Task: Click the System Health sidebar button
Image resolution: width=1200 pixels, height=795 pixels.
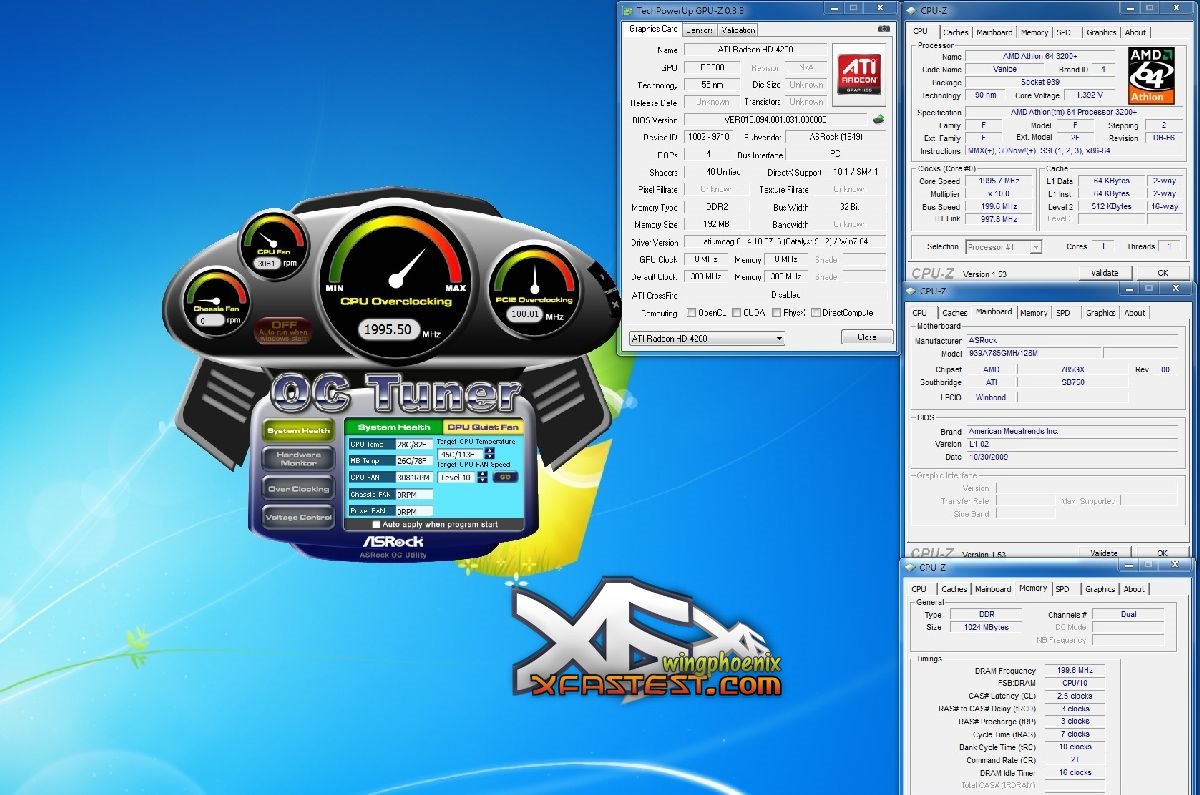Action: point(298,430)
